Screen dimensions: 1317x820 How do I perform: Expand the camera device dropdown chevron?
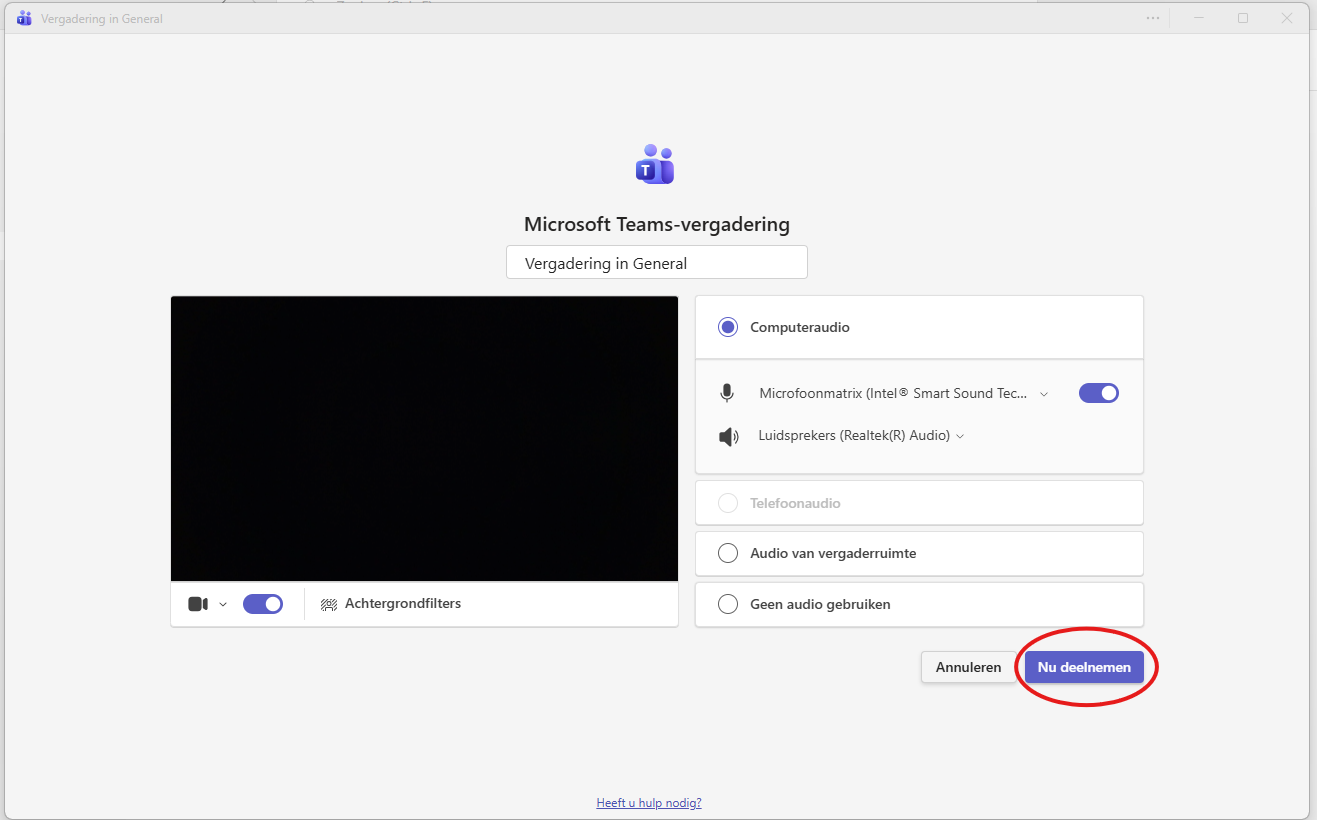pos(223,604)
